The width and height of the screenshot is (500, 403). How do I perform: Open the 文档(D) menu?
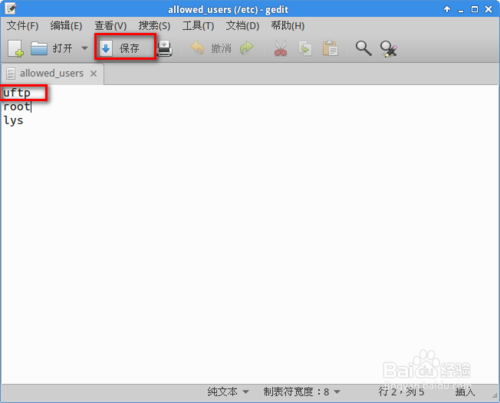(242, 26)
